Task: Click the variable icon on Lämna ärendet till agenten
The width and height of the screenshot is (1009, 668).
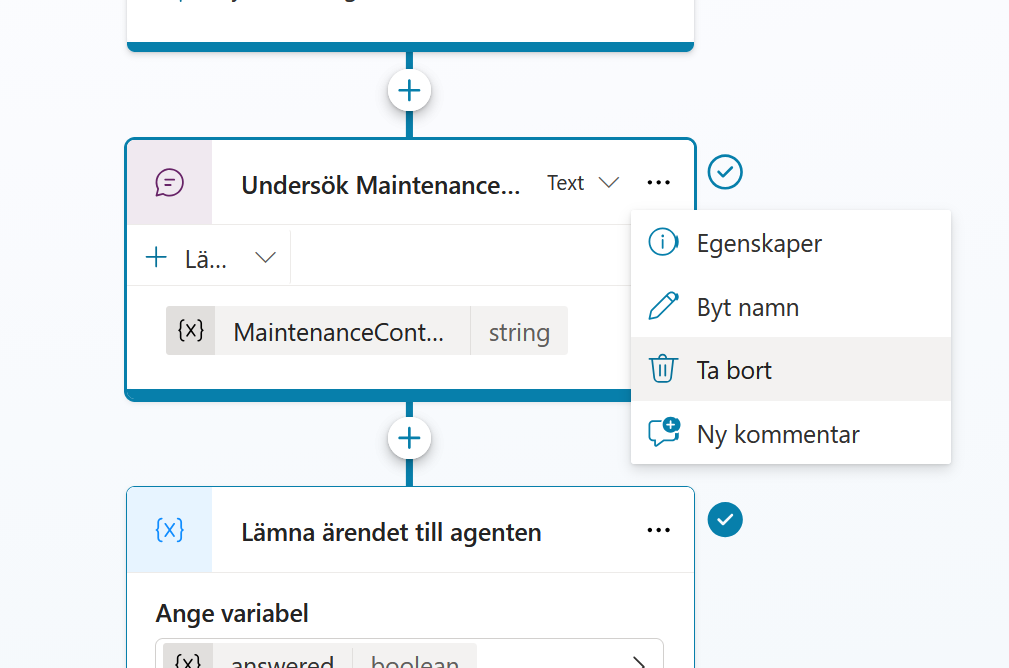Action: click(169, 530)
